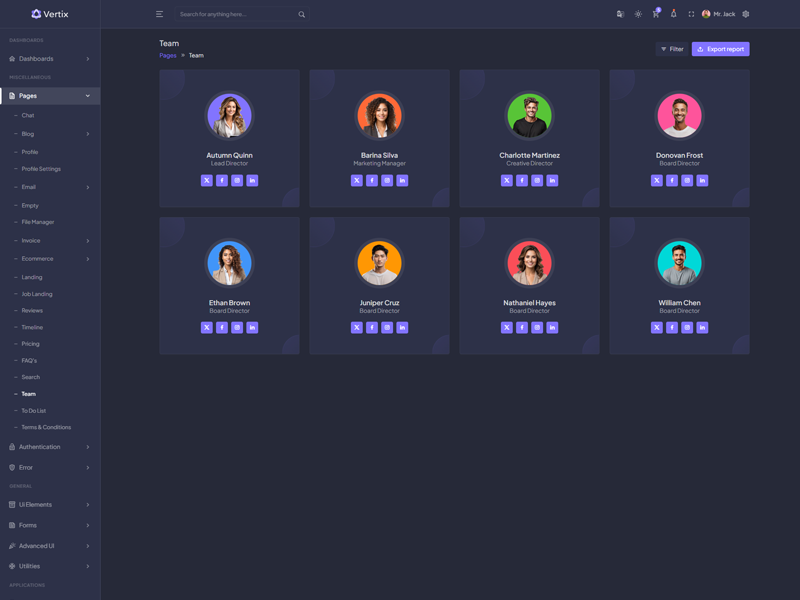Toggle fullscreen mode icon

(691, 14)
